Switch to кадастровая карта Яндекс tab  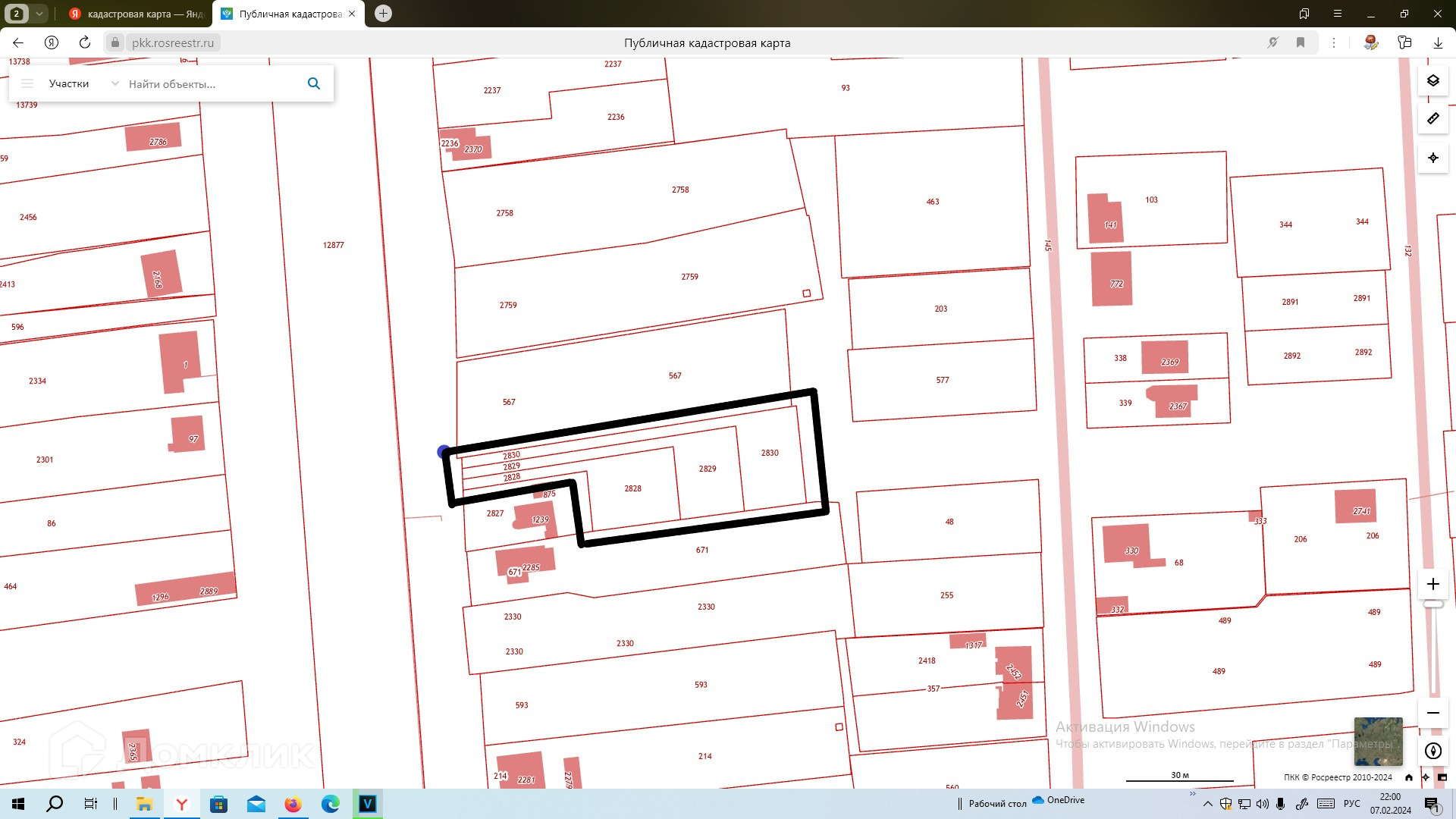(136, 14)
